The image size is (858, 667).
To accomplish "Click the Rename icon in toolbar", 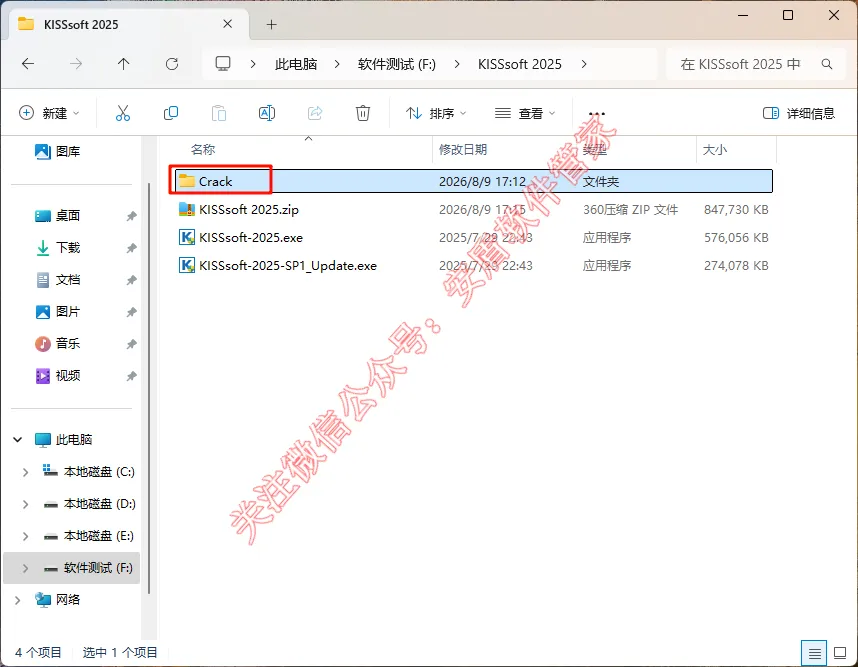I will (x=266, y=113).
